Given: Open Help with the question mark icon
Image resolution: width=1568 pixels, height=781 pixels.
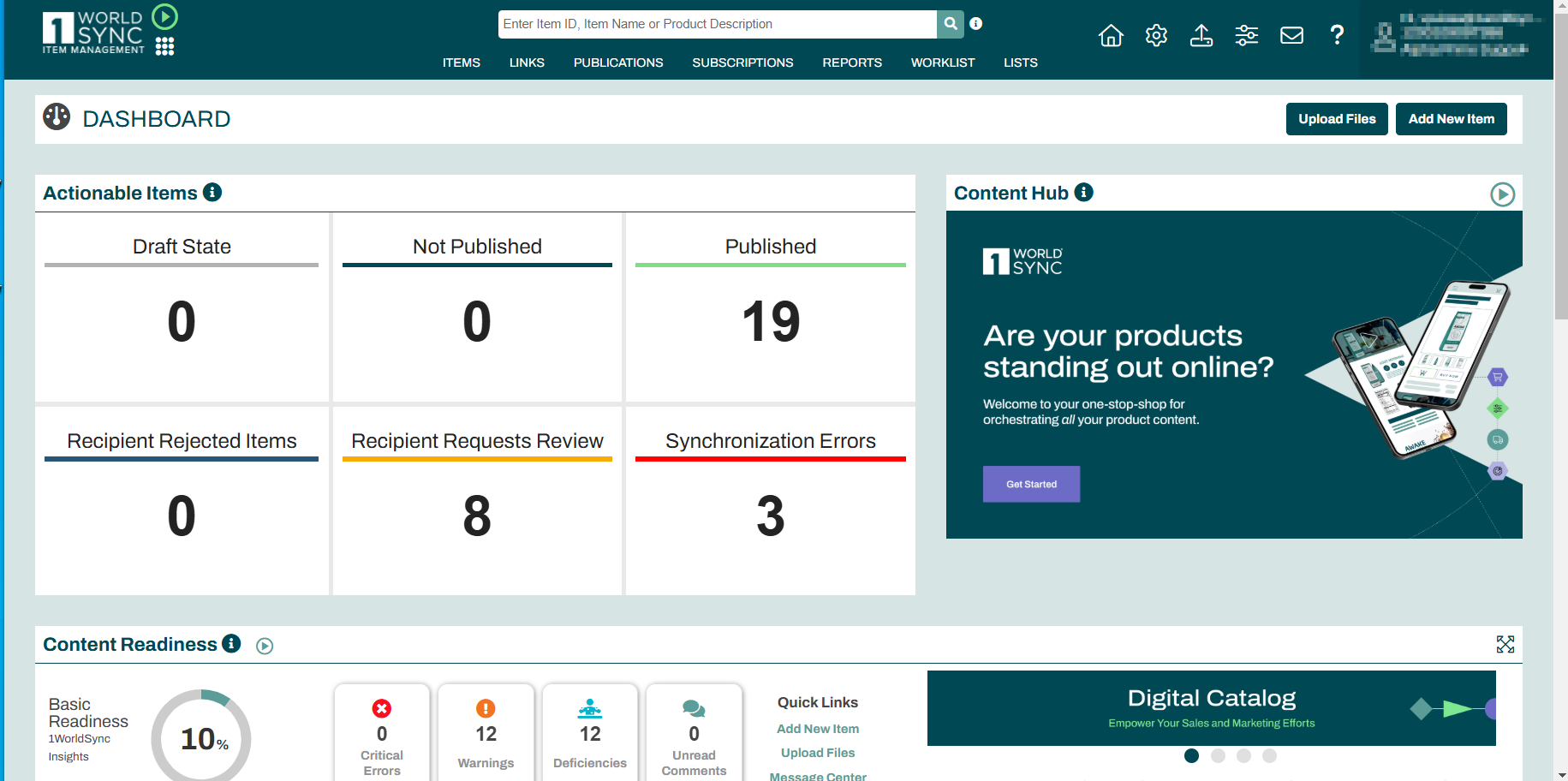Looking at the screenshot, I should pos(1337,35).
